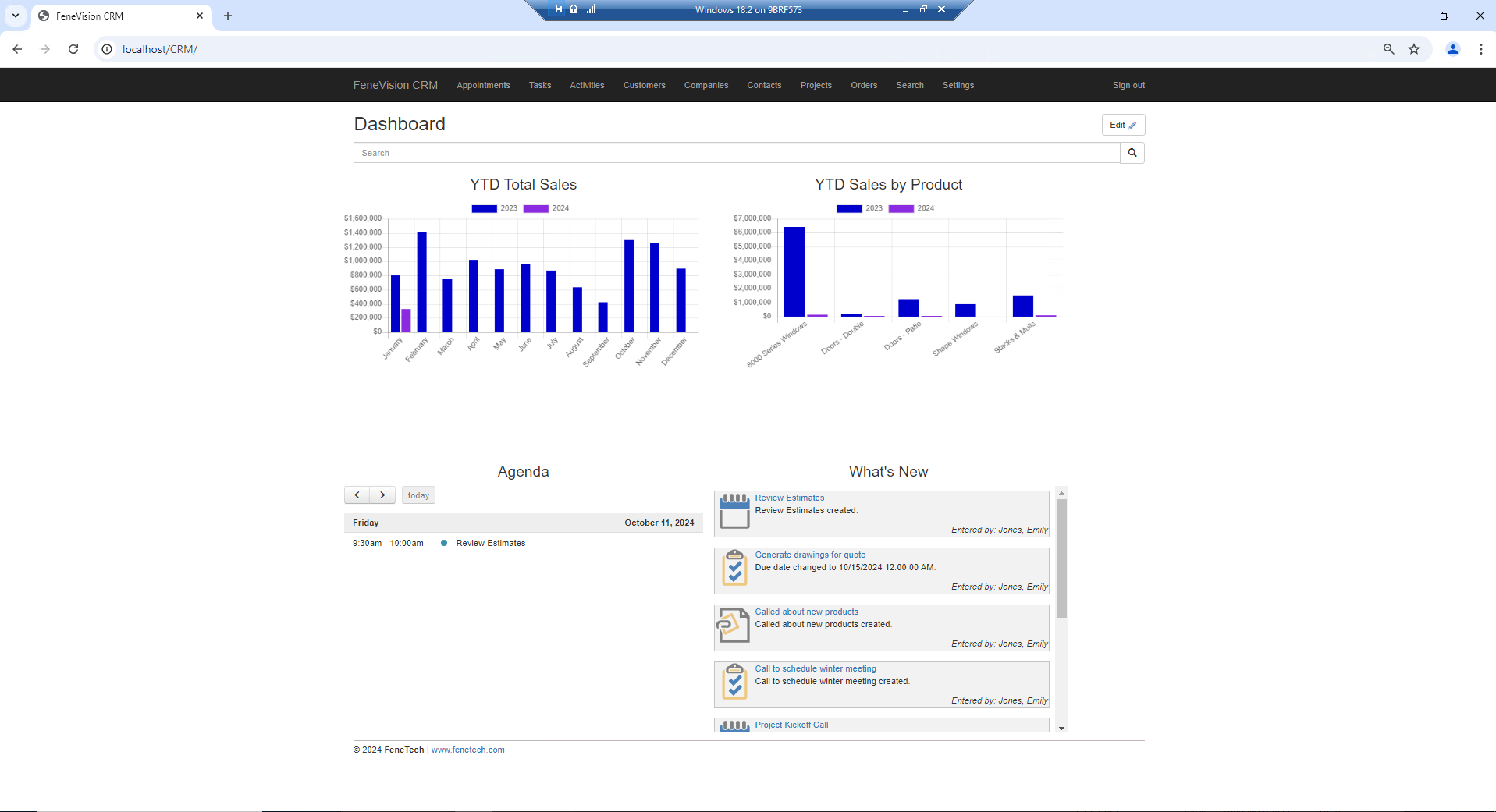Screen dimensions: 1496x812
Task: Open the Projects menu in the navigation bar
Action: [x=816, y=85]
